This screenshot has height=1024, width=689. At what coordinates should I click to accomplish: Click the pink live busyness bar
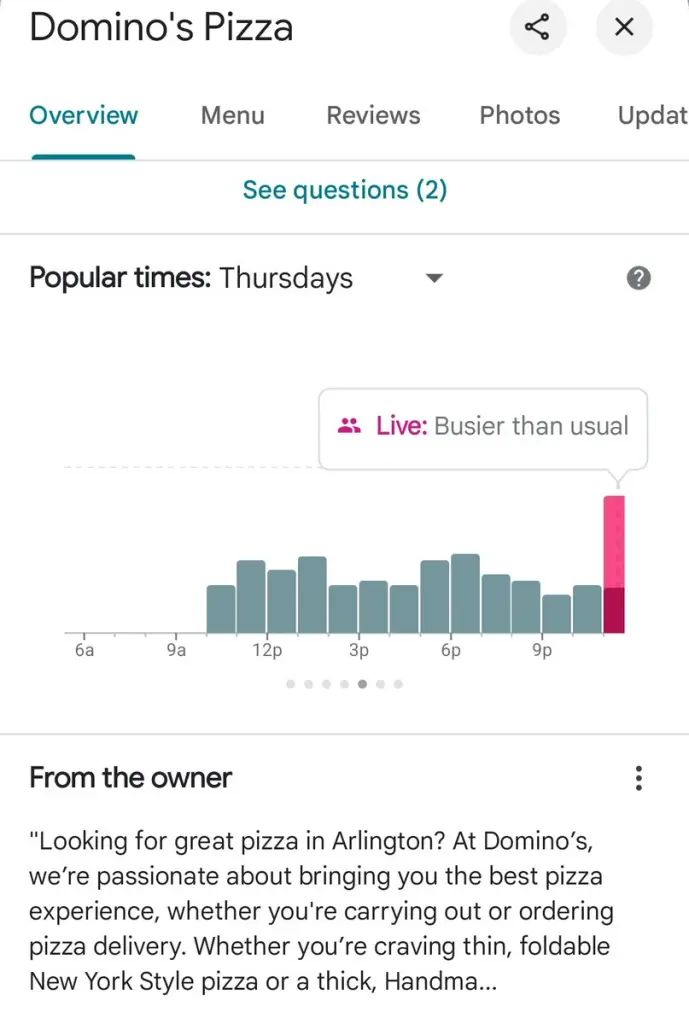pyautogui.click(x=614, y=563)
